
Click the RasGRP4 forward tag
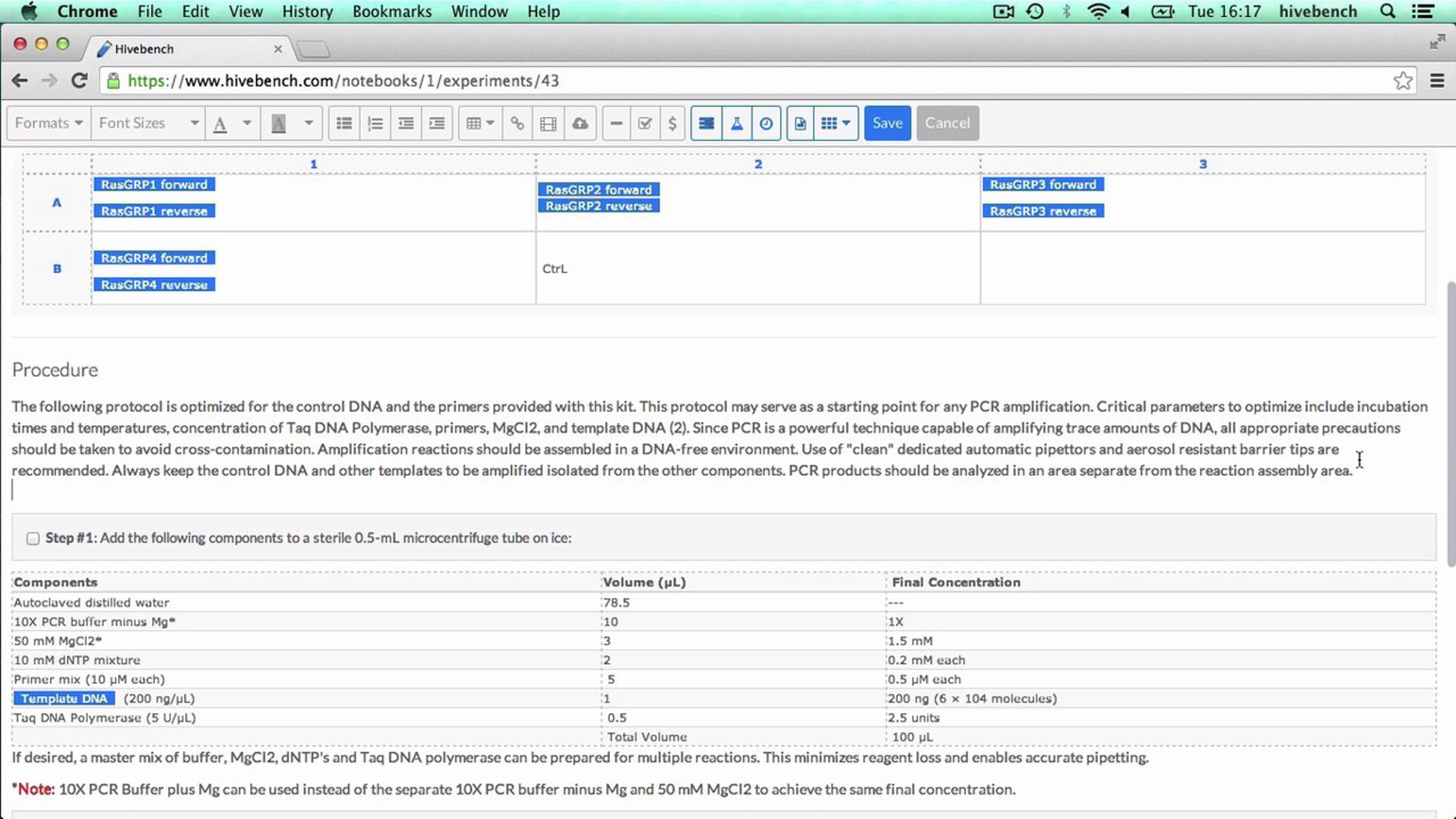(154, 258)
